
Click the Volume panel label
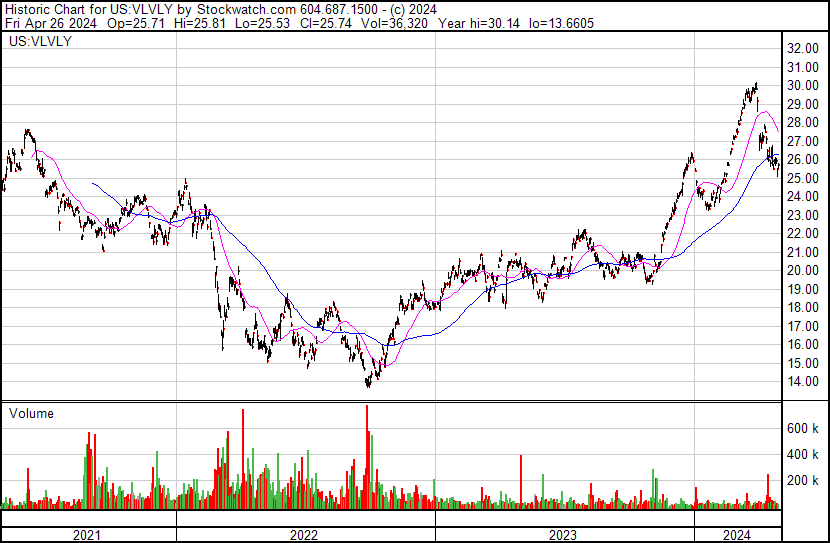pyautogui.click(x=30, y=413)
